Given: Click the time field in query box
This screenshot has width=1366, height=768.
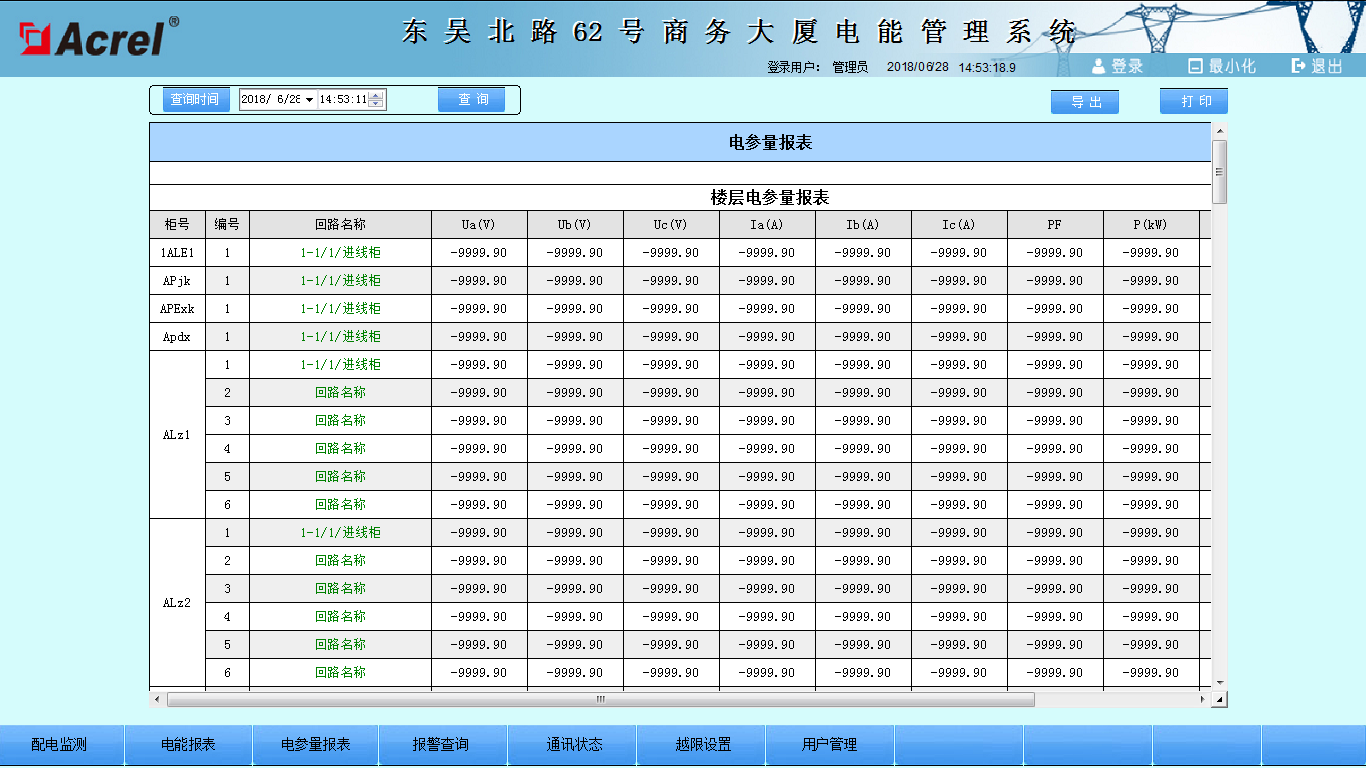Looking at the screenshot, I should [342, 100].
